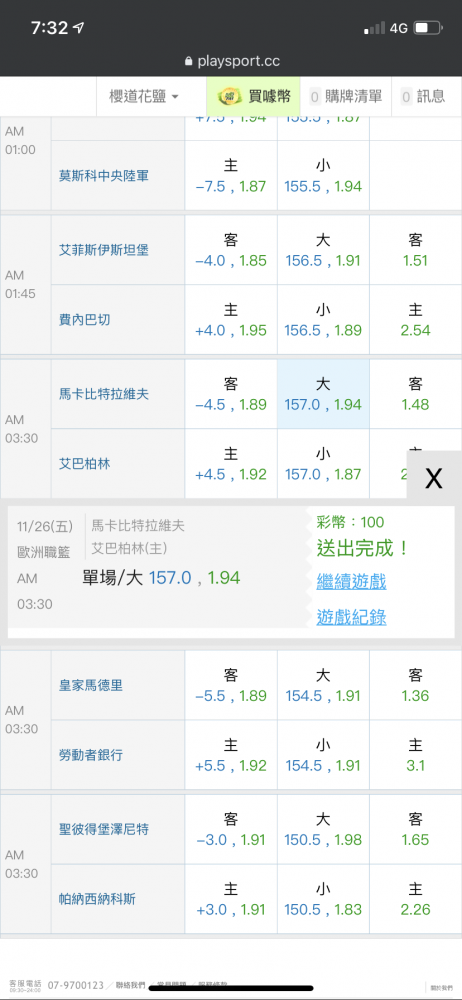Select 客 -4.0 spread for 艾菲斯伊斯坦堡
Screen dimensions: 462x1000
coord(231,250)
